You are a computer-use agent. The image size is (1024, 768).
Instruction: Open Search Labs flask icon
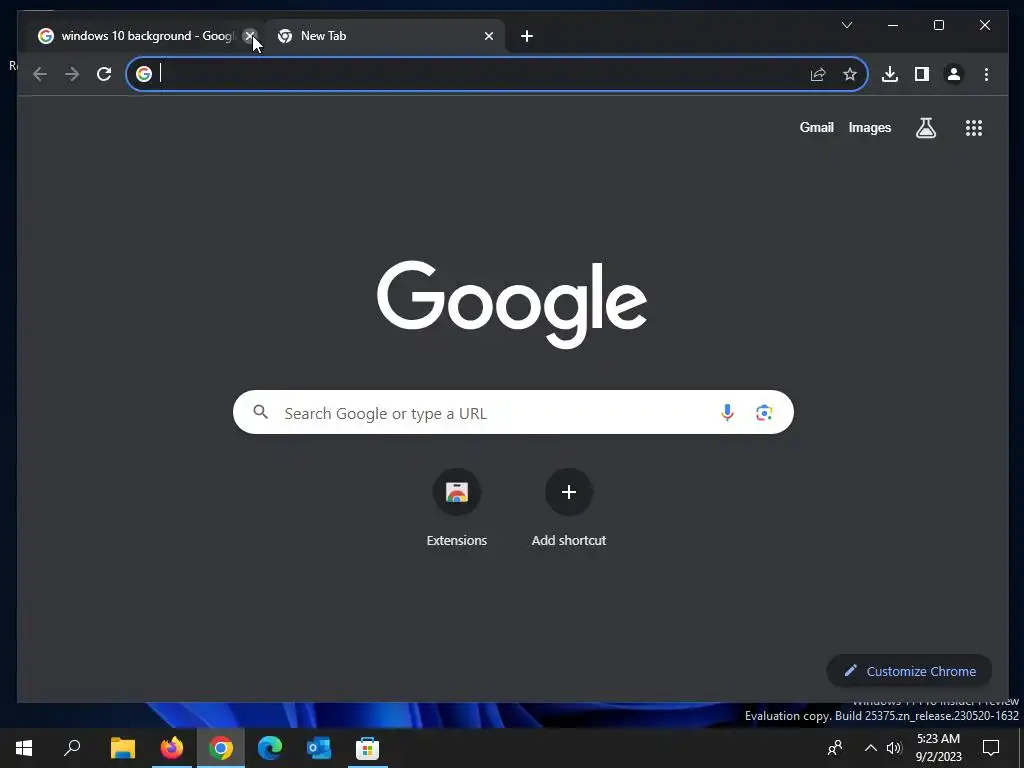(x=925, y=128)
